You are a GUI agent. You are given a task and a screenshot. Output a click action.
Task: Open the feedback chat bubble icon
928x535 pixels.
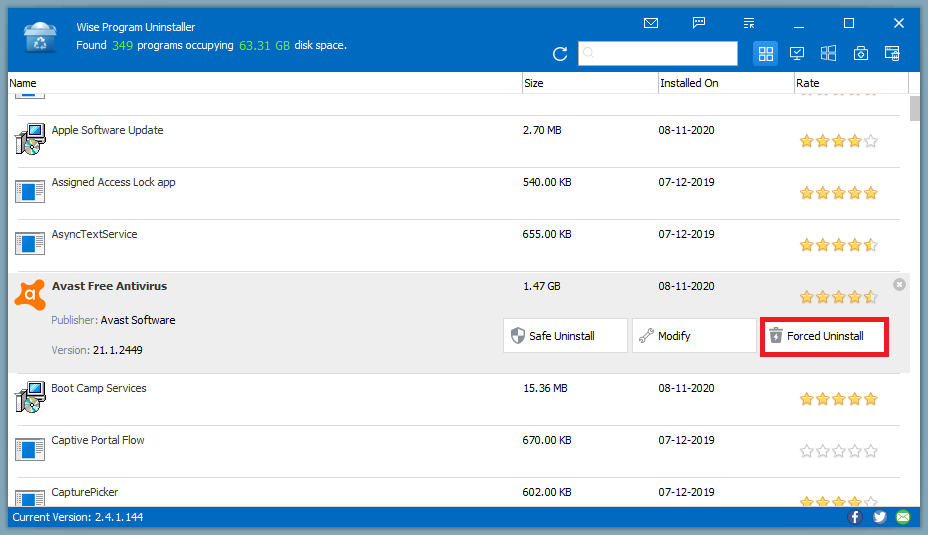coord(699,23)
